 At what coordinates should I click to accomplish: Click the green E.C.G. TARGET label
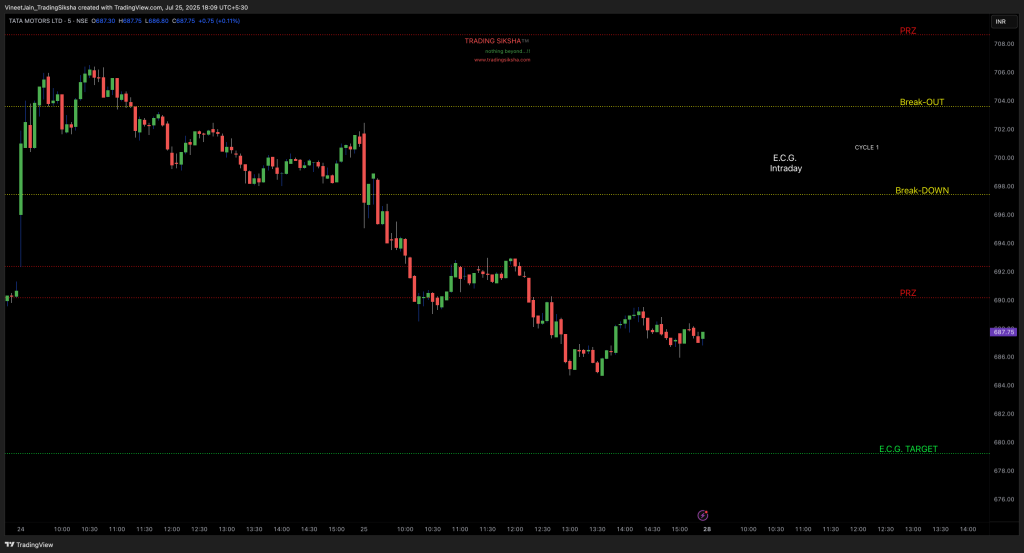tap(908, 449)
